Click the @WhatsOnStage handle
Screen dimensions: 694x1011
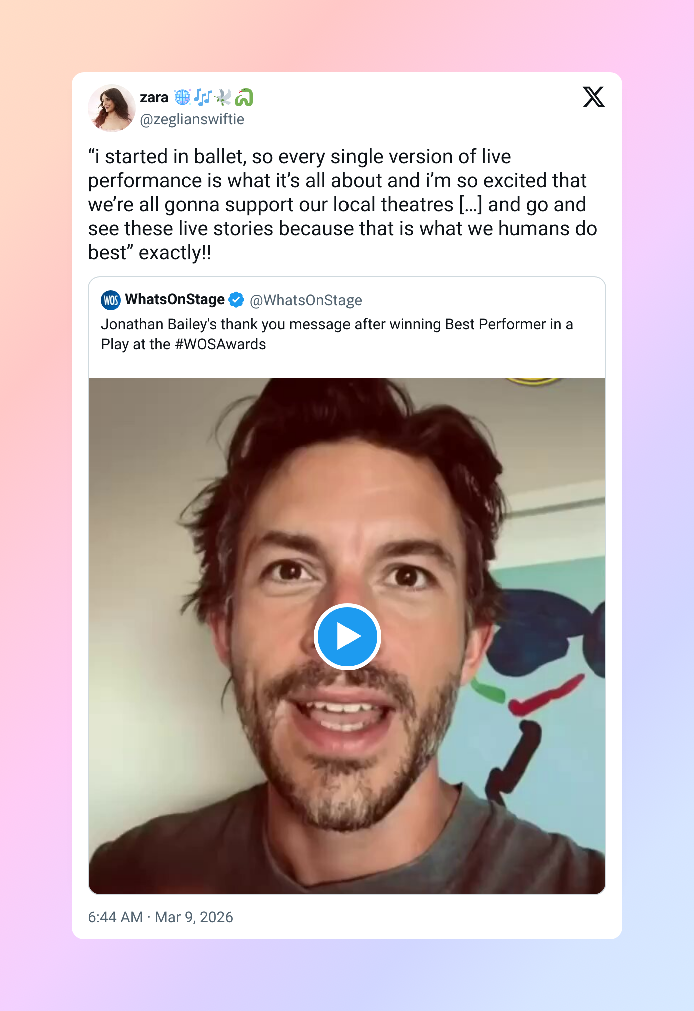pos(306,300)
